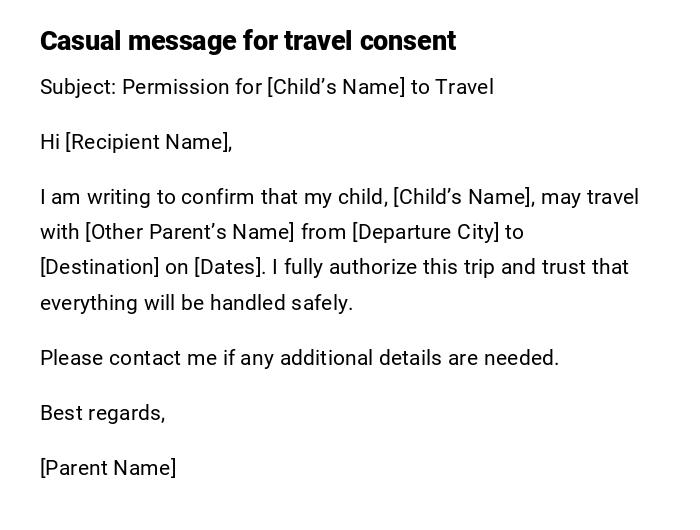Click the [Departure City] placeholder
The image size is (700, 530).
click(425, 232)
